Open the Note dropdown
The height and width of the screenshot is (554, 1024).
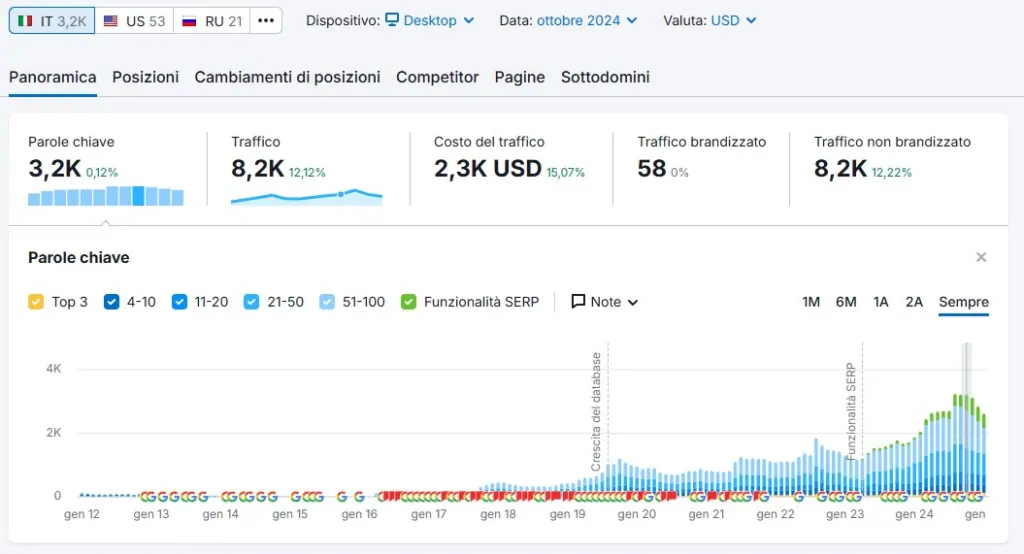(605, 302)
